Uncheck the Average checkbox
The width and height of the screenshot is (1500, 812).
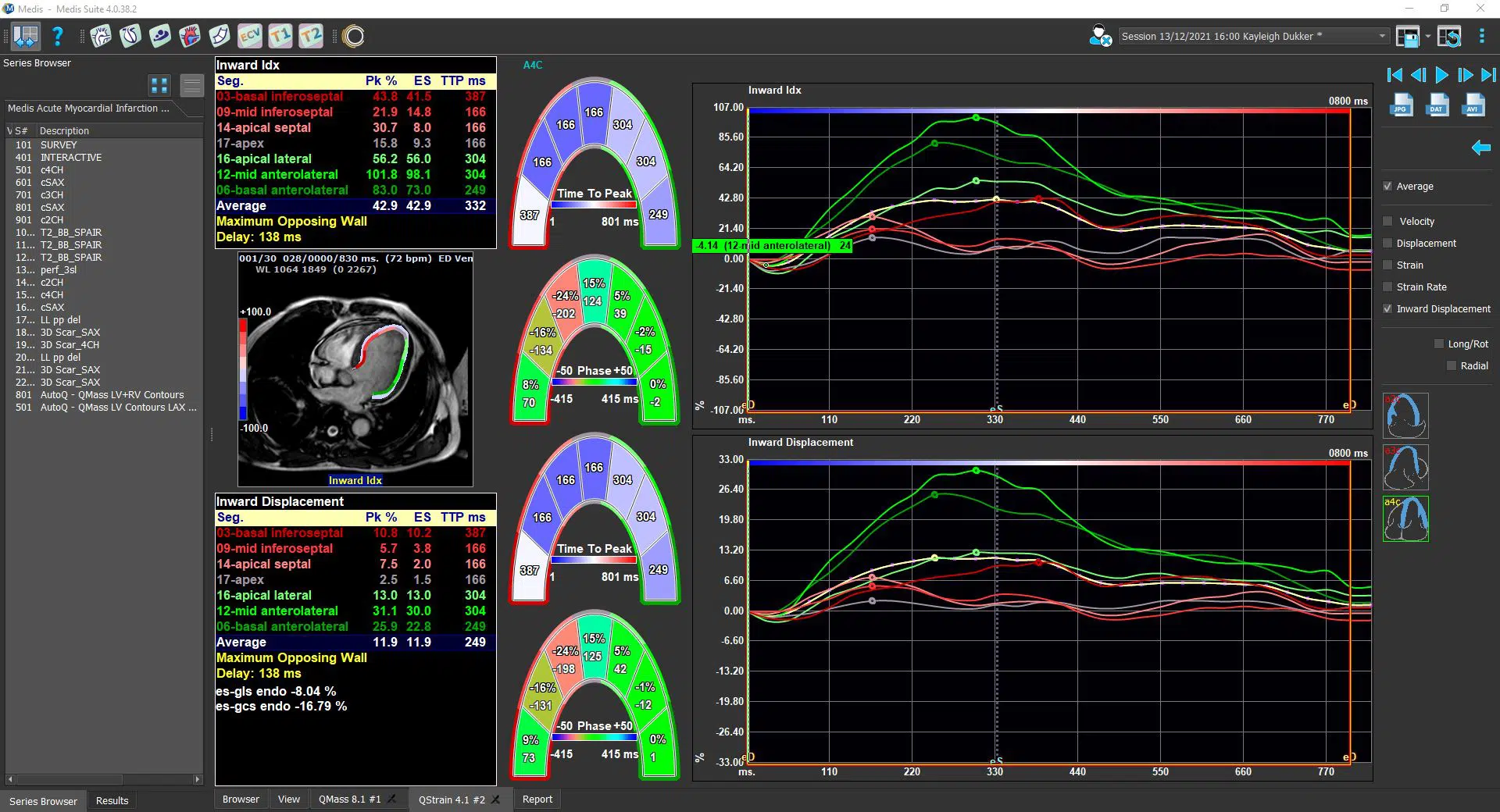[x=1387, y=187]
